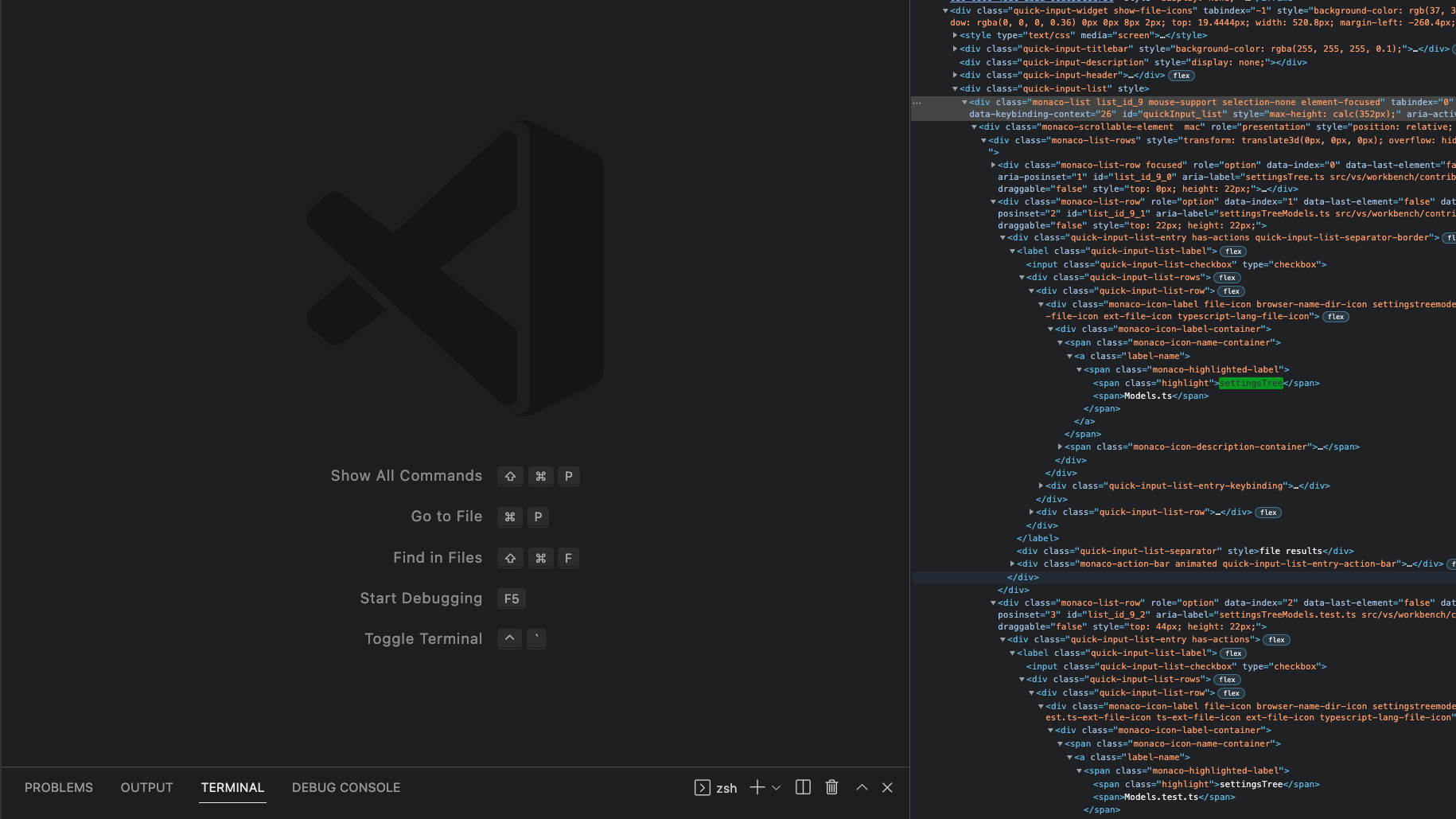Expand the quick-input-titlebar div node
Image resolution: width=1456 pixels, height=819 pixels.
(x=956, y=49)
